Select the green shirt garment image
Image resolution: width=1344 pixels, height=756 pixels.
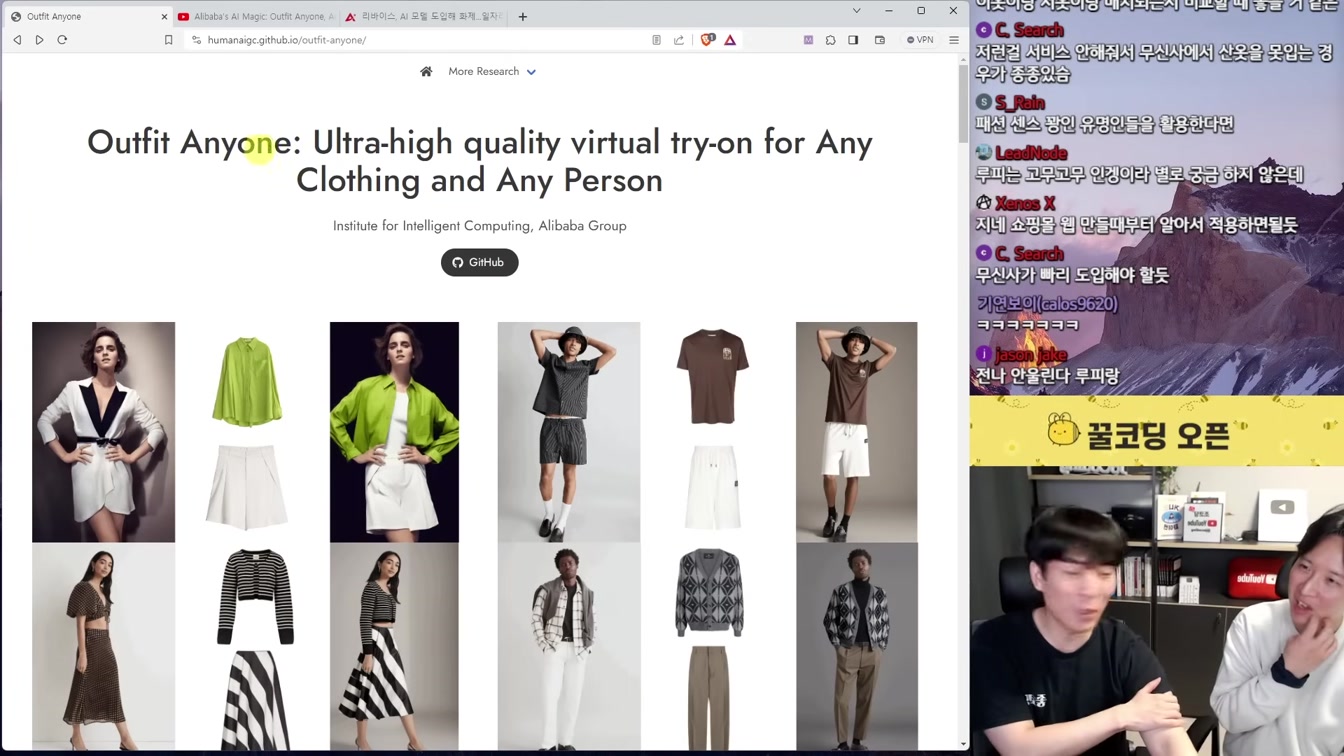[x=247, y=381]
